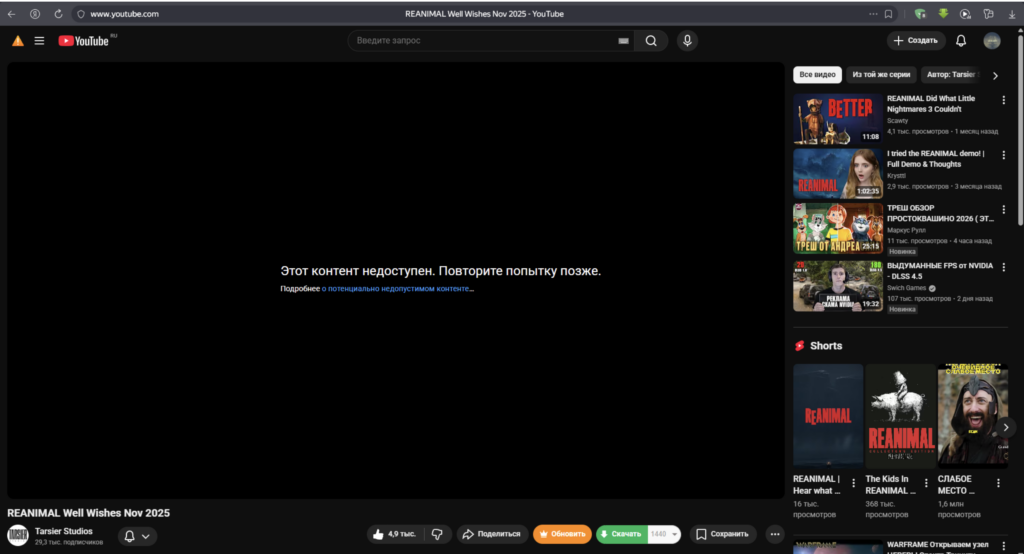This screenshot has width=1024, height=554.
Task: Open the о потенциально недопустимом контенте link
Action: pos(397,289)
